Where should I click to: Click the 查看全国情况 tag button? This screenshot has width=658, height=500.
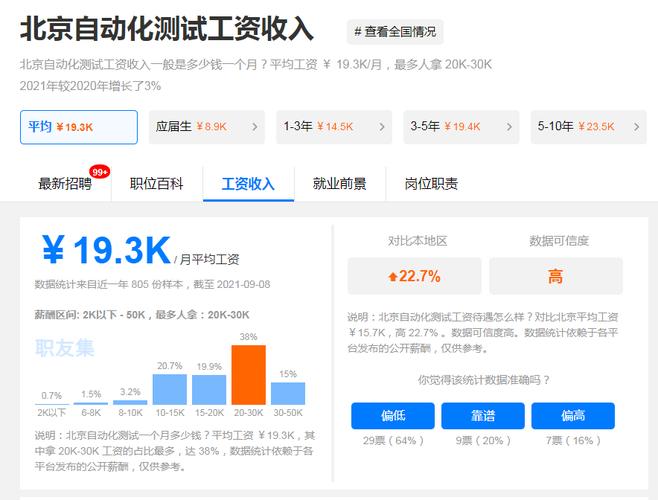pos(394,32)
